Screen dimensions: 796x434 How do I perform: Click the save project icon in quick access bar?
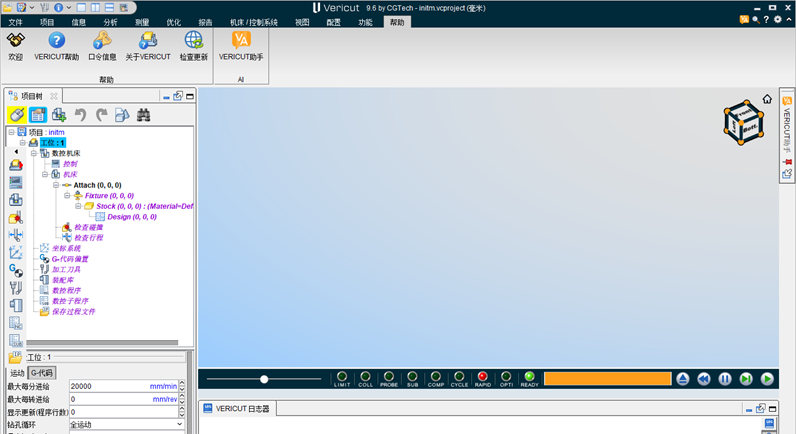pyautogui.click(x=21, y=8)
